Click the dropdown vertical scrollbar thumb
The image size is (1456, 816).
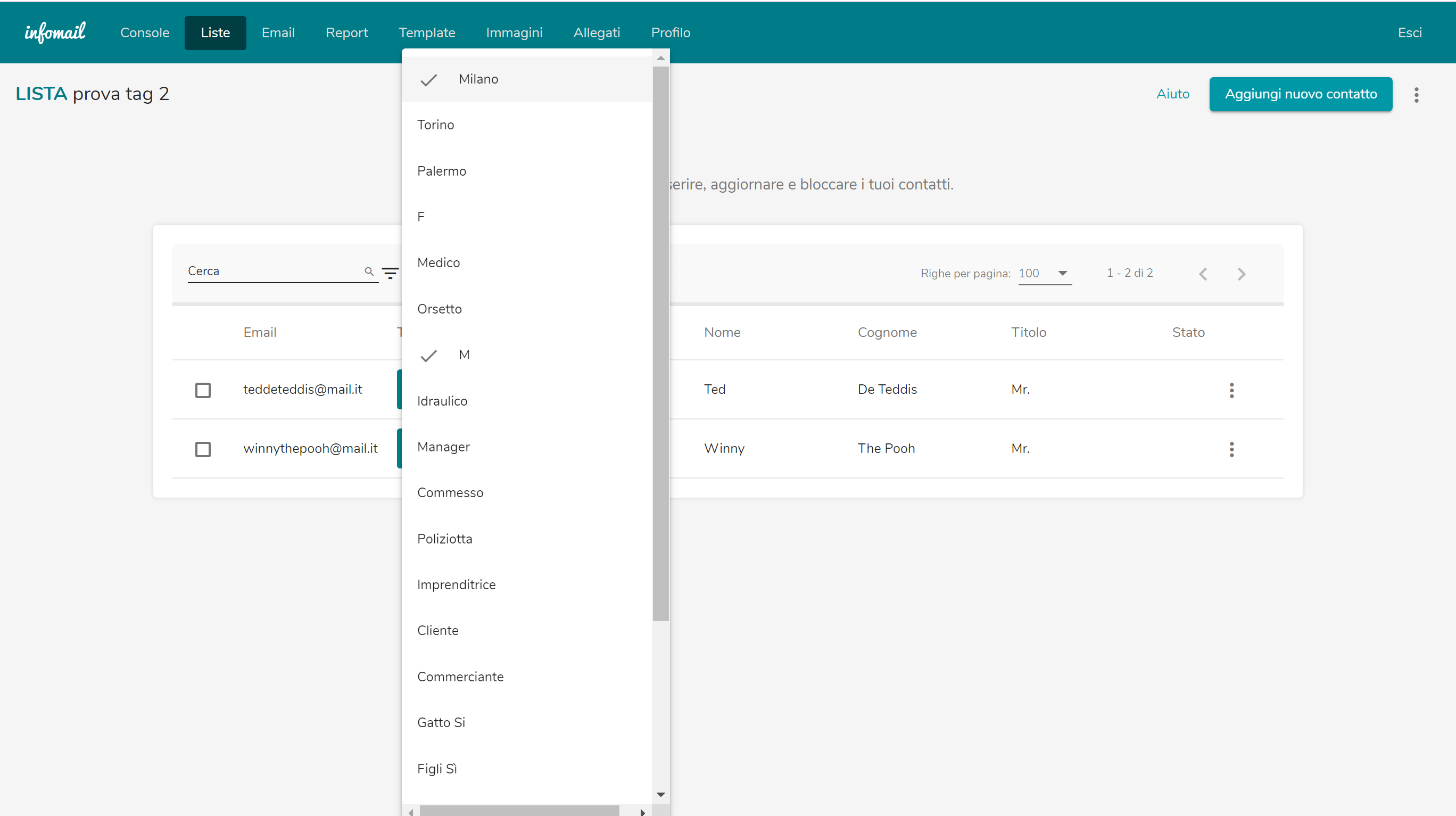click(660, 343)
